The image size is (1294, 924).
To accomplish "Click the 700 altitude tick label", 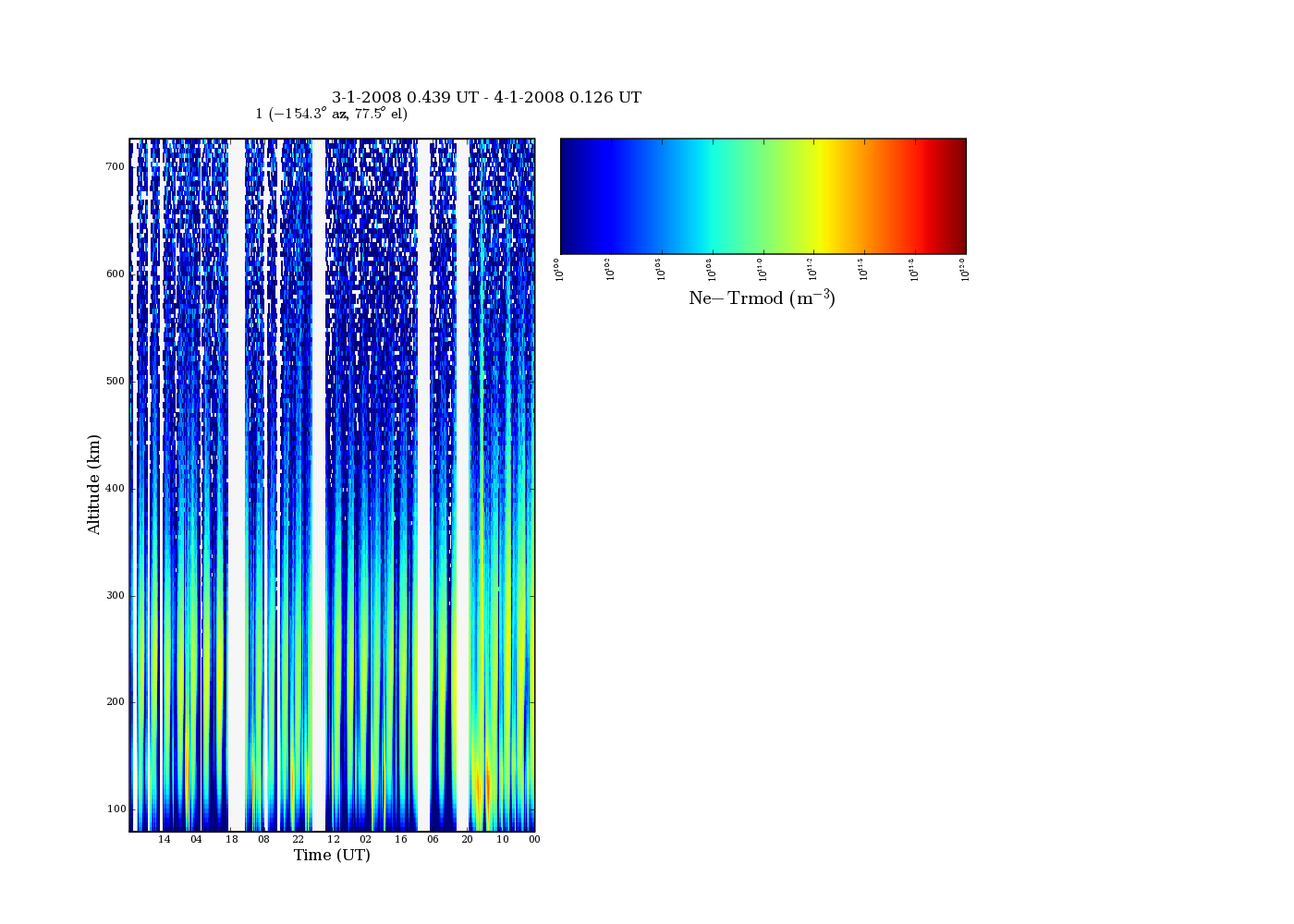I will pos(115,166).
